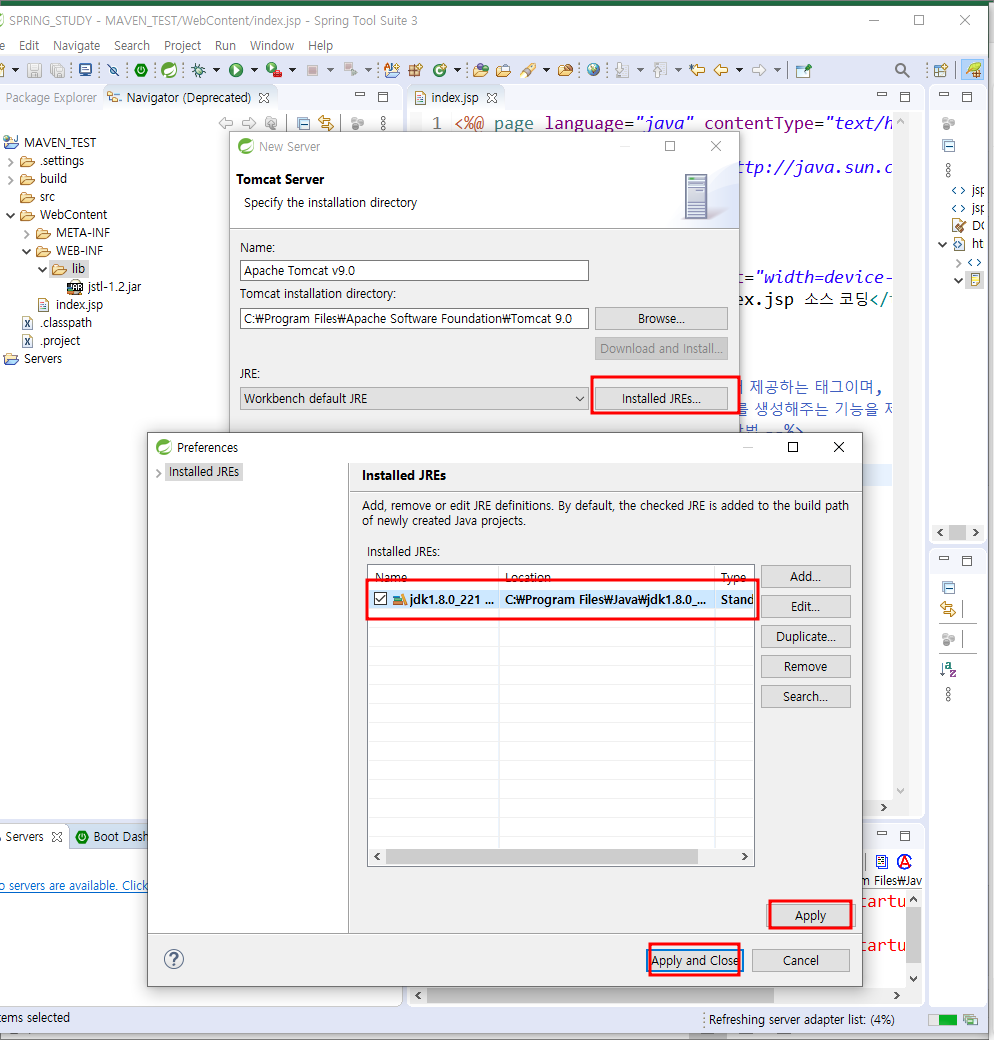Click the Edit... button
The width and height of the screenshot is (994, 1040).
pyautogui.click(x=806, y=606)
